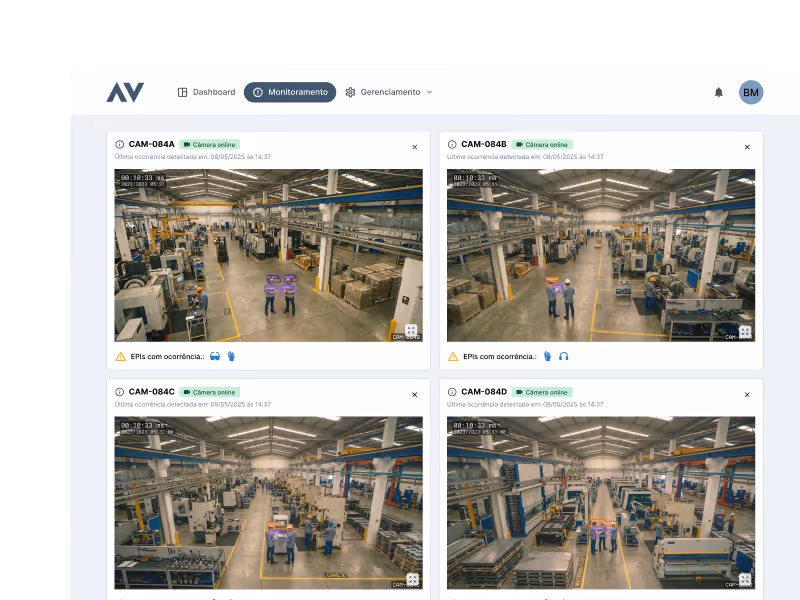
Task: Click the gear icon beside Gerenciamento
Action: [x=349, y=92]
